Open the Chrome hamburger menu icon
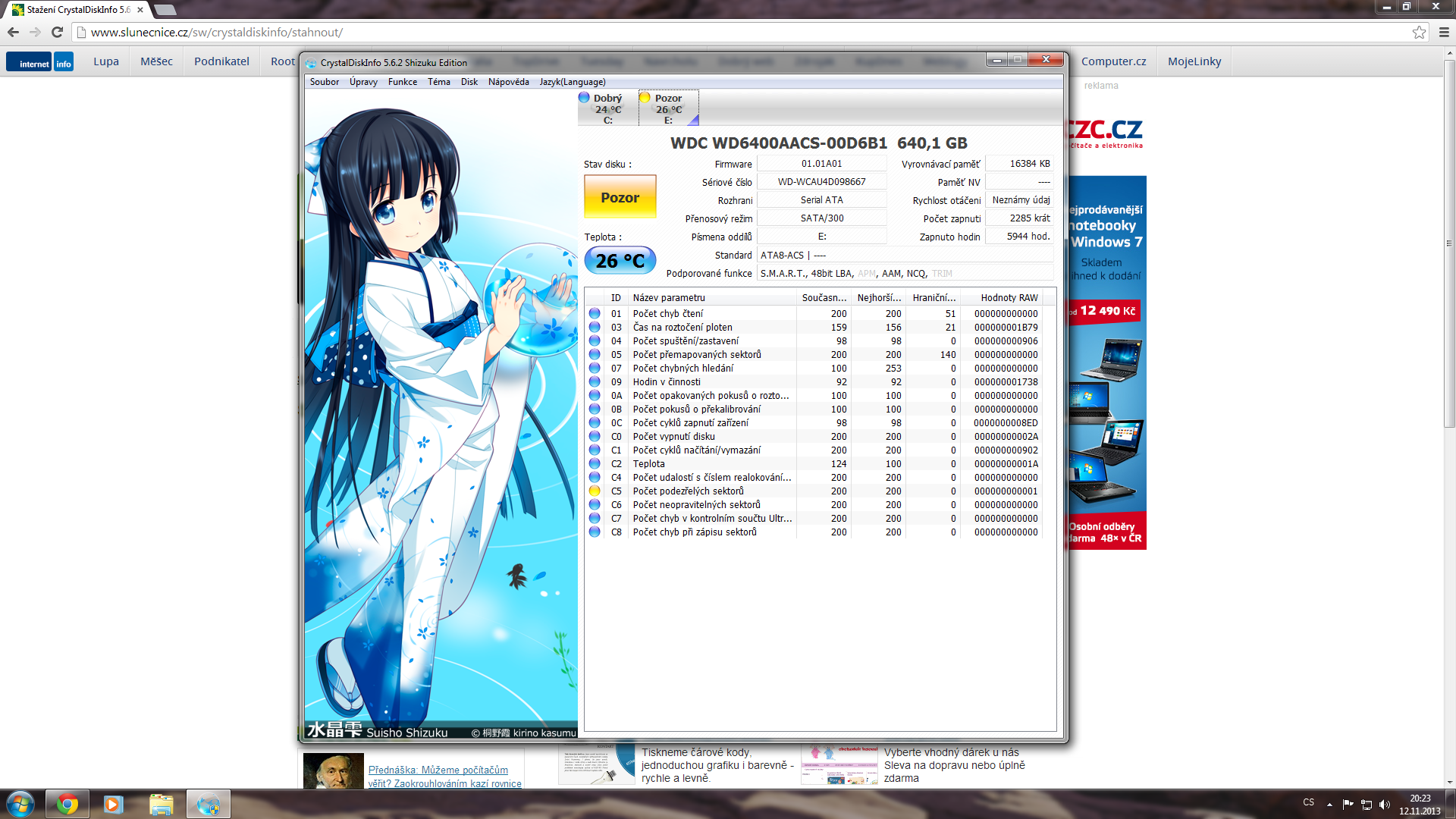 1444,32
